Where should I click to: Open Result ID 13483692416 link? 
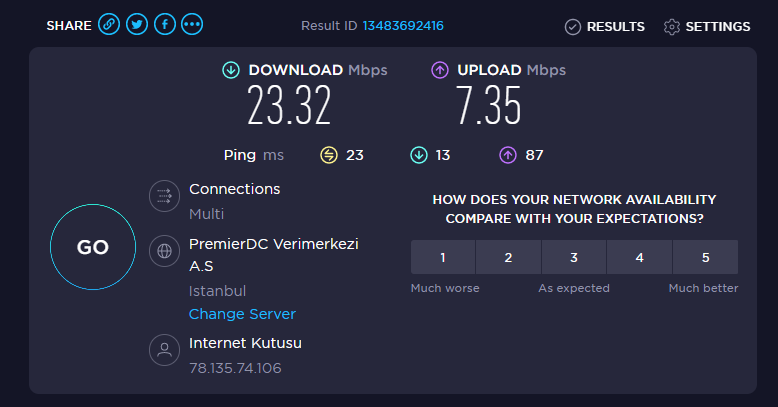403,26
